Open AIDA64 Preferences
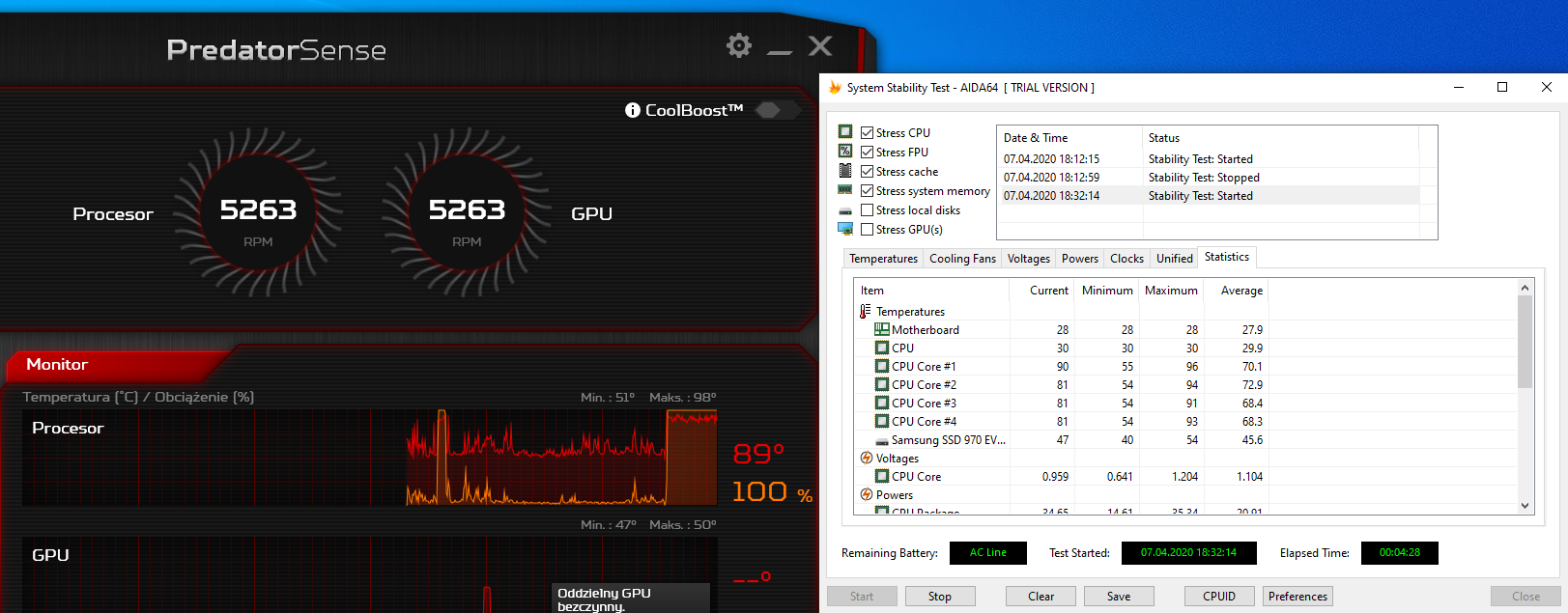1568x613 pixels. [1297, 597]
